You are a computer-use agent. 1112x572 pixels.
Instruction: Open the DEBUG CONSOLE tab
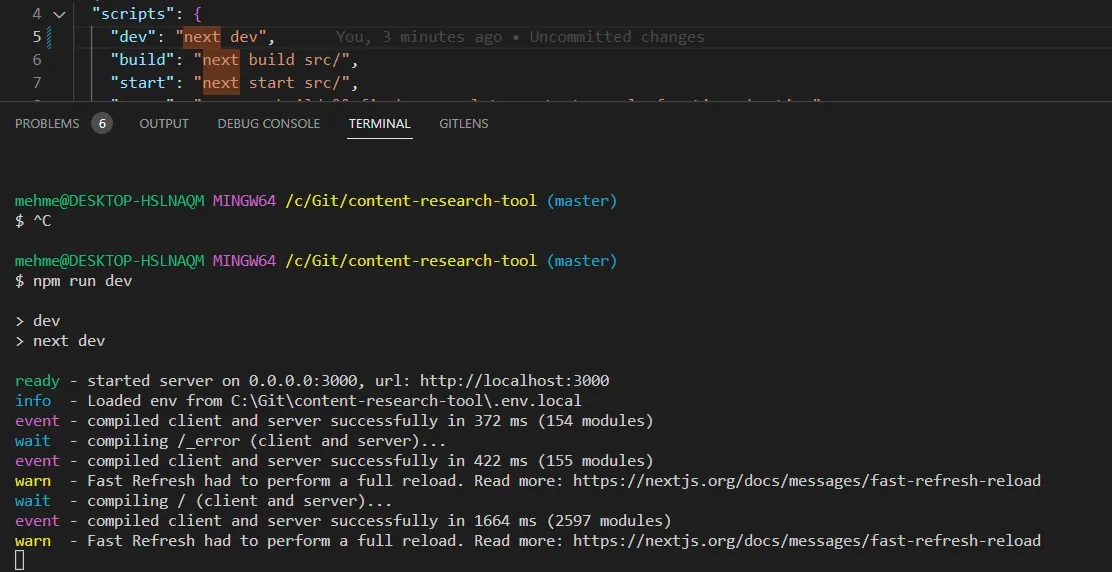(269, 124)
